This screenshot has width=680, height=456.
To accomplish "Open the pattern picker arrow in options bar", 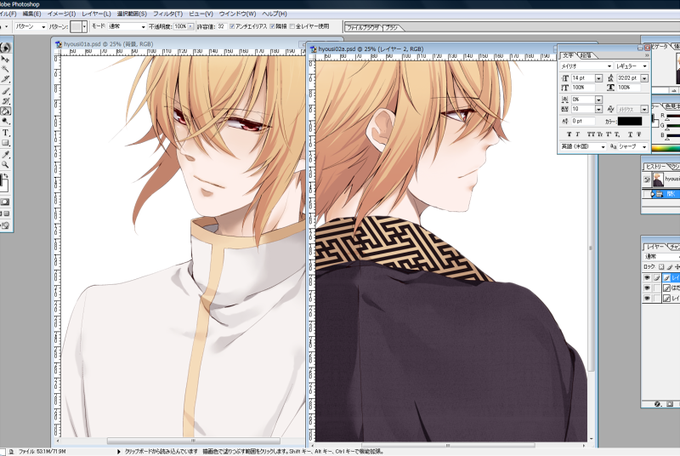I will pyautogui.click(x=84, y=26).
